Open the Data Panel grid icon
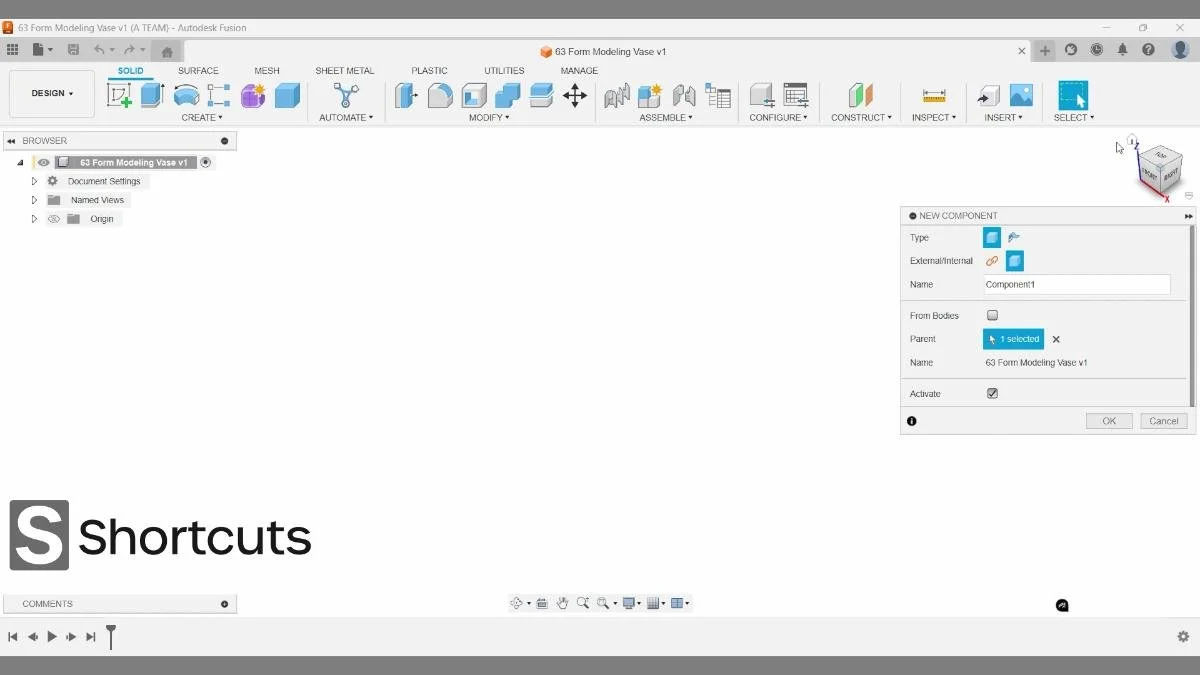This screenshot has width=1200, height=675. click(12, 49)
